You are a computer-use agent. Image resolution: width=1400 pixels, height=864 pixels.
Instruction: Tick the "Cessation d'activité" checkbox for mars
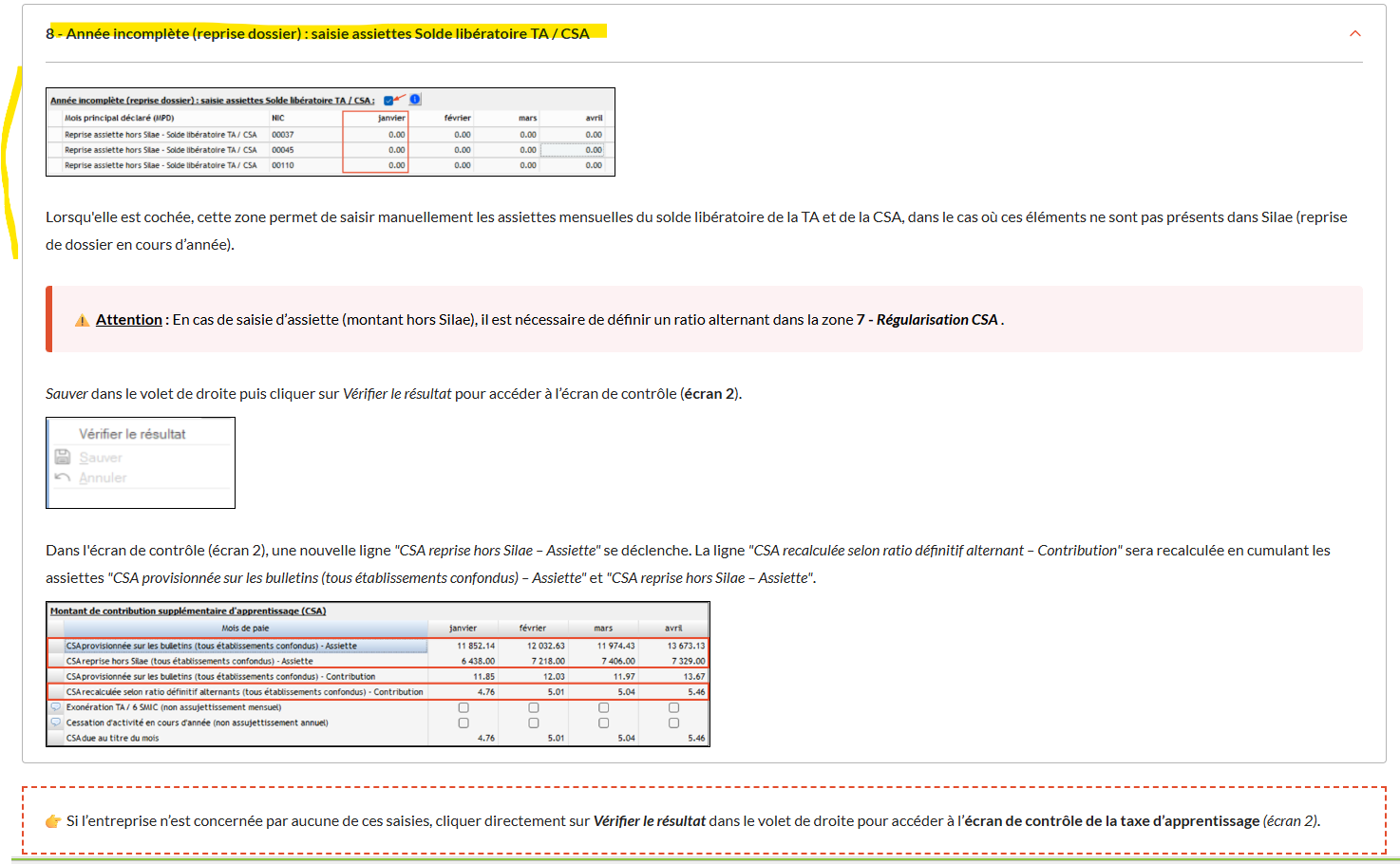(603, 723)
